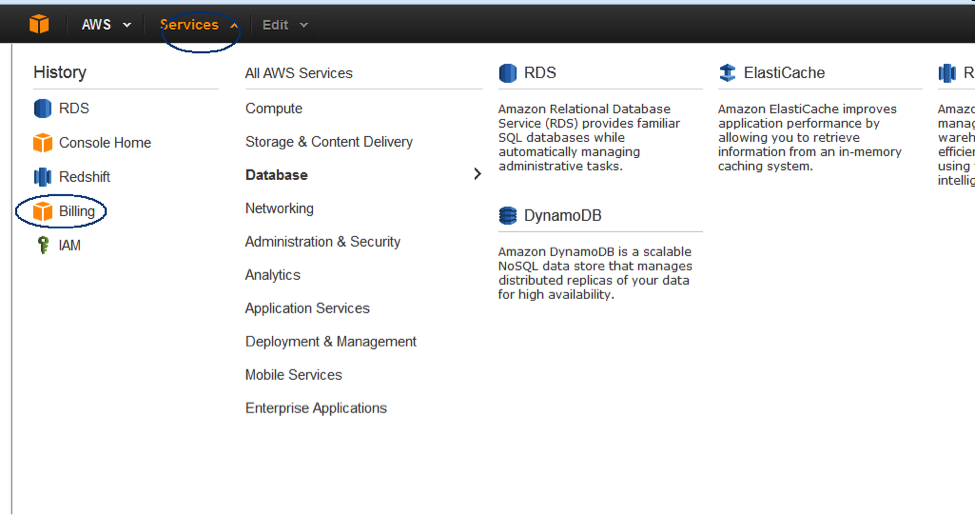The width and height of the screenshot is (975, 515).
Task: Click the DynamoDB description text
Action: point(595,273)
